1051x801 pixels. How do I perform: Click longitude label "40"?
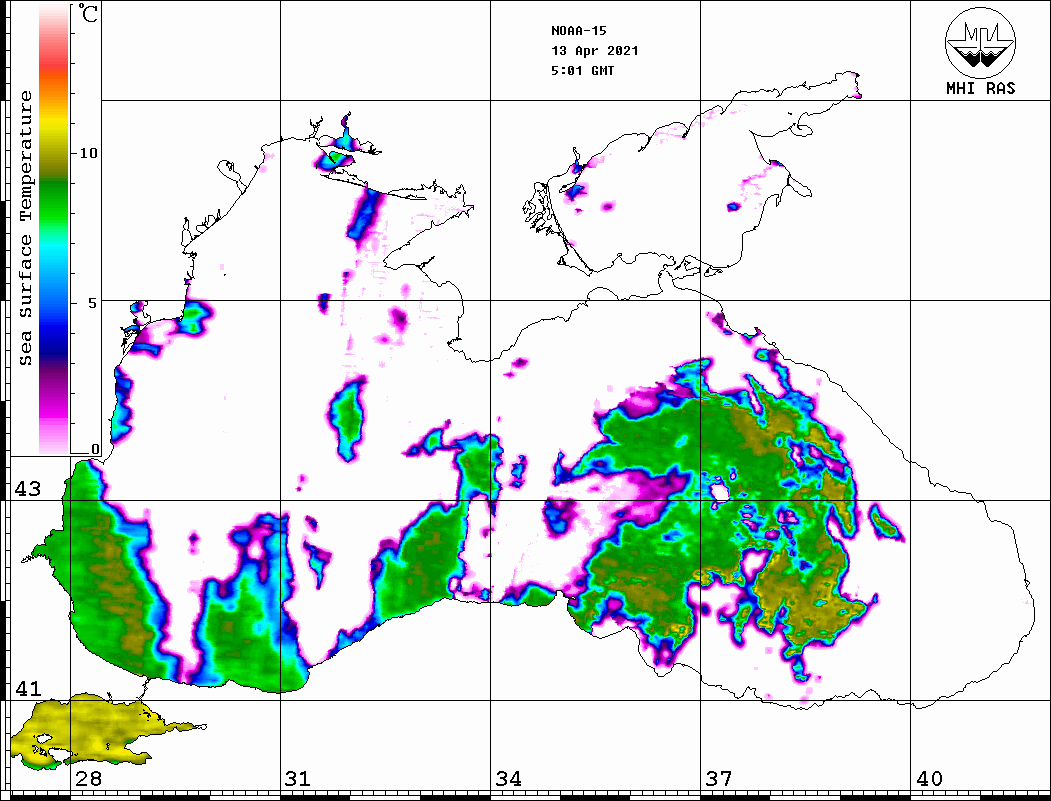[x=929, y=779]
